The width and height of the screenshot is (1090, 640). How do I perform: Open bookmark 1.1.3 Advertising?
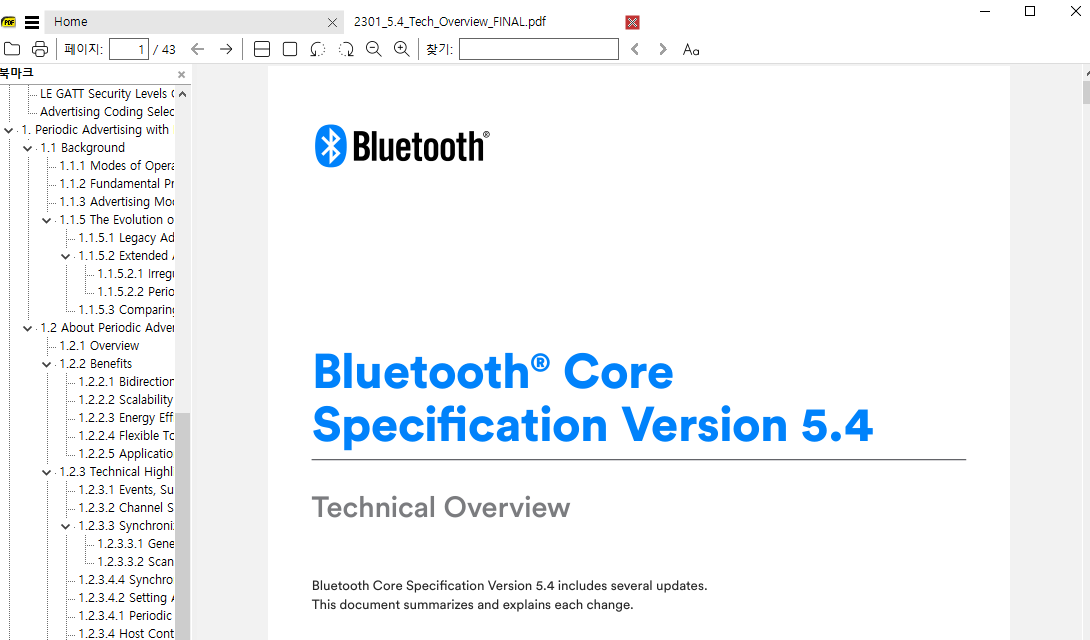click(116, 202)
